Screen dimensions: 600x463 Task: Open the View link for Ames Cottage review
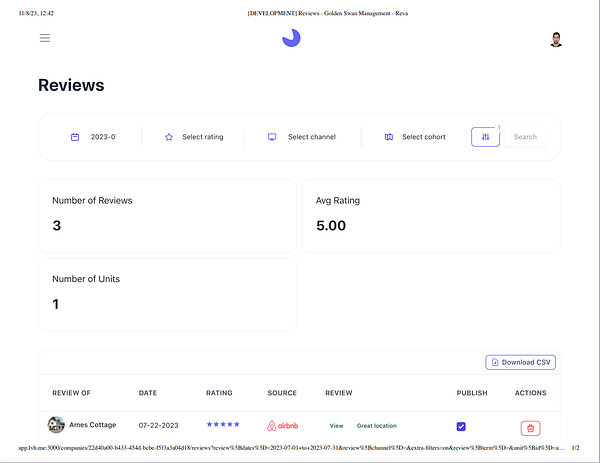(x=336, y=426)
